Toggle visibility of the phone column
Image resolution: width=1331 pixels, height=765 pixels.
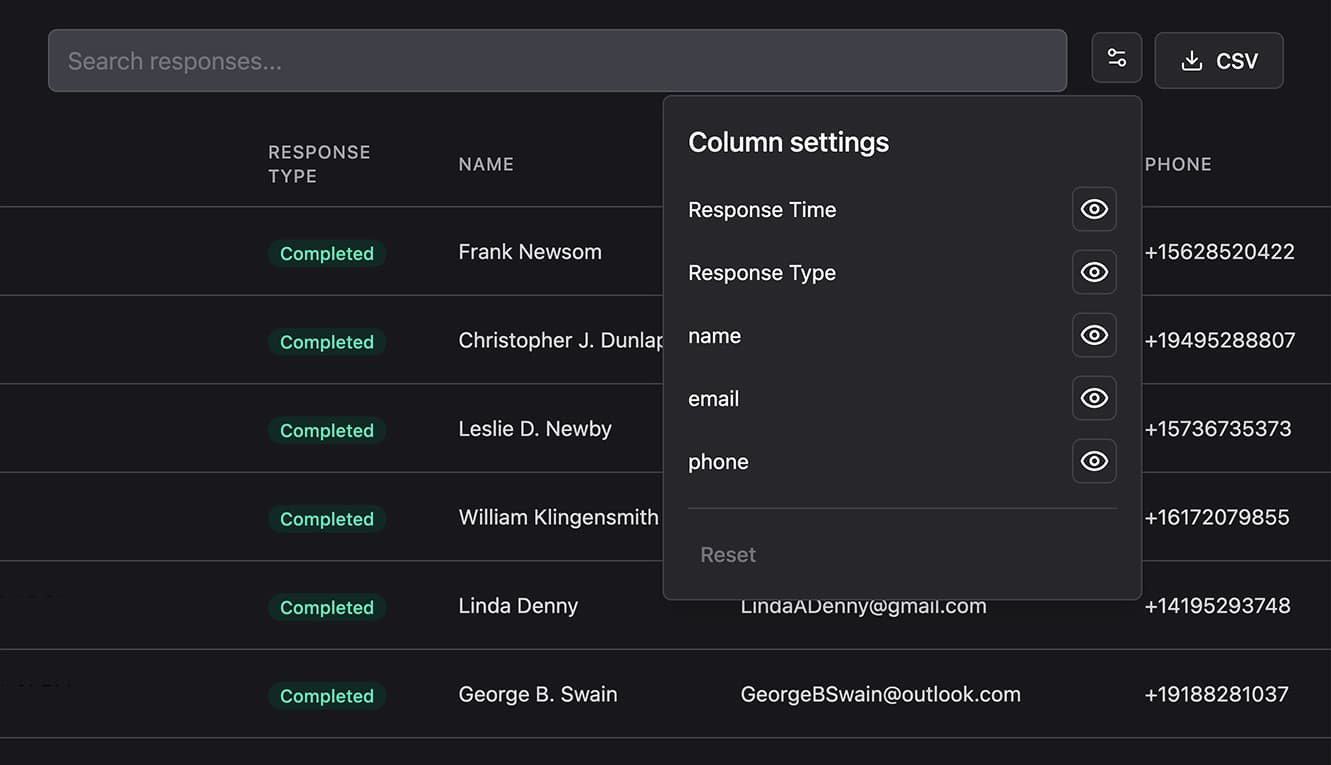click(x=1094, y=461)
